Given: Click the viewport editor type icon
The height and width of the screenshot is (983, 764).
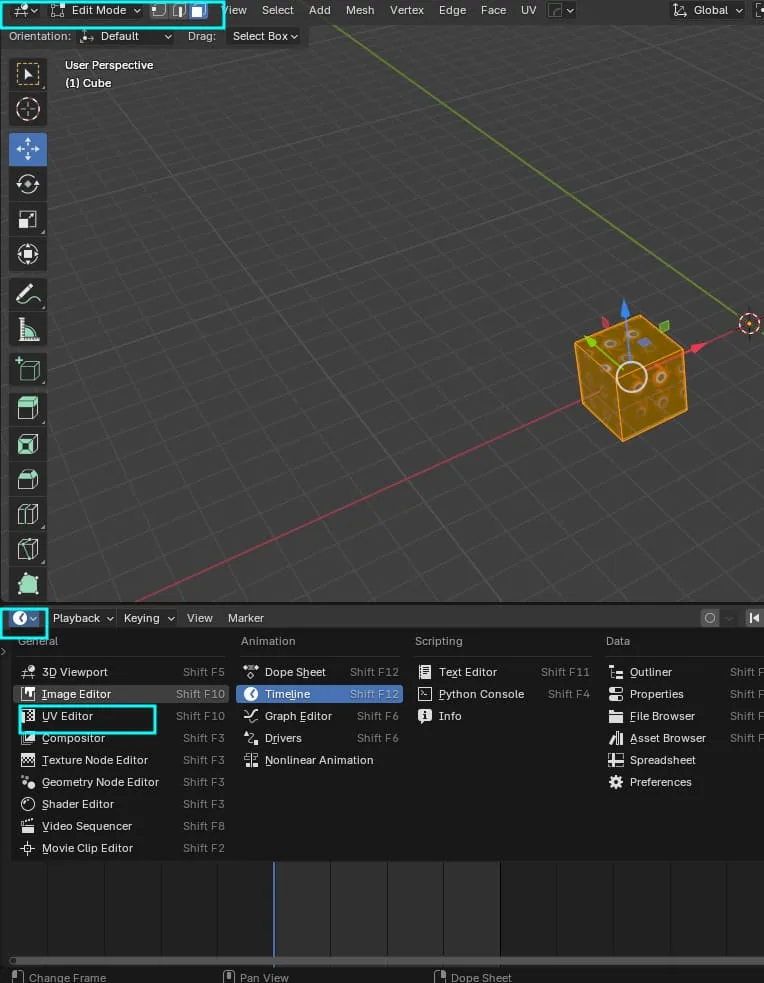Looking at the screenshot, I should pyautogui.click(x=25, y=11).
